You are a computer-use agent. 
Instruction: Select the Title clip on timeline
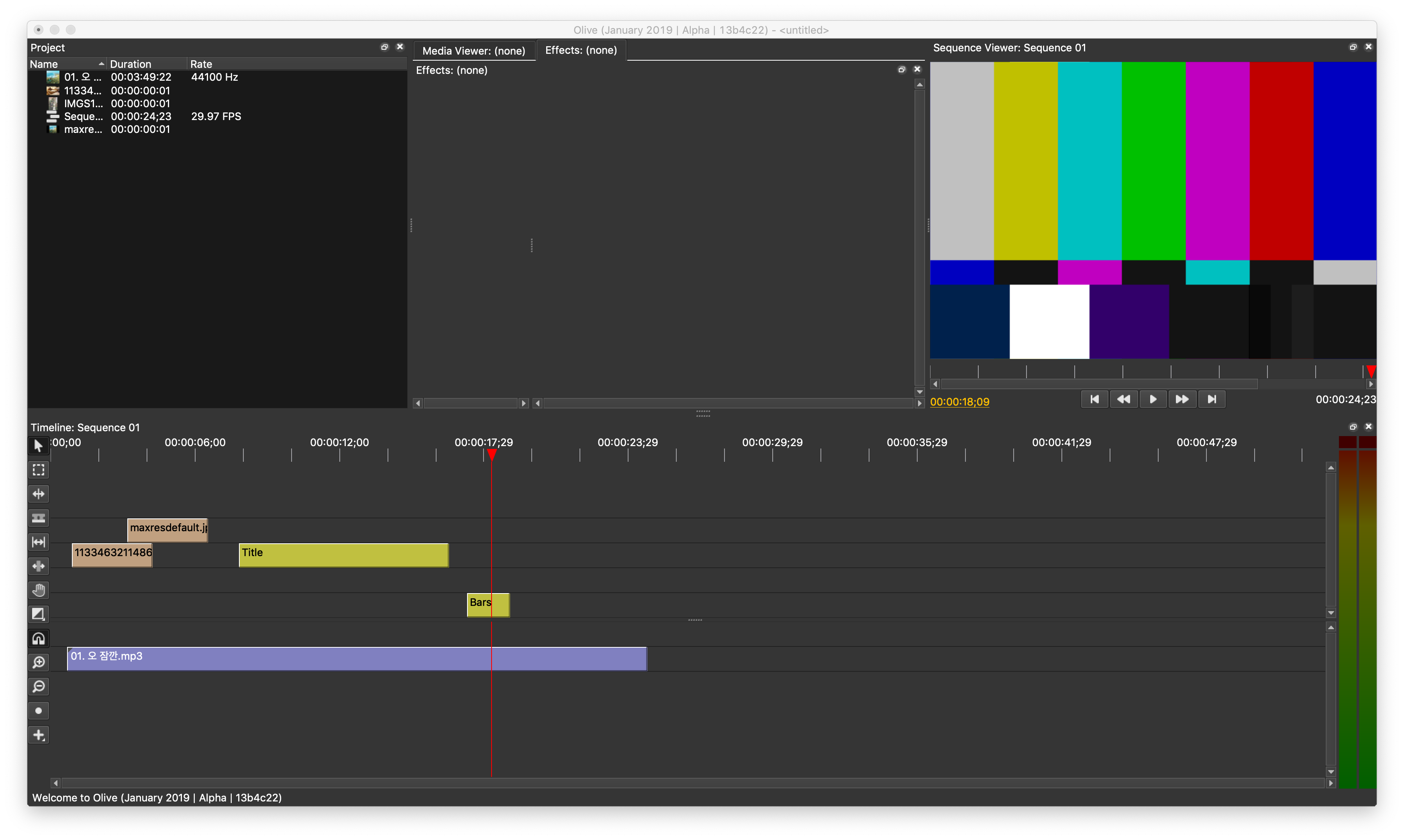tap(344, 555)
